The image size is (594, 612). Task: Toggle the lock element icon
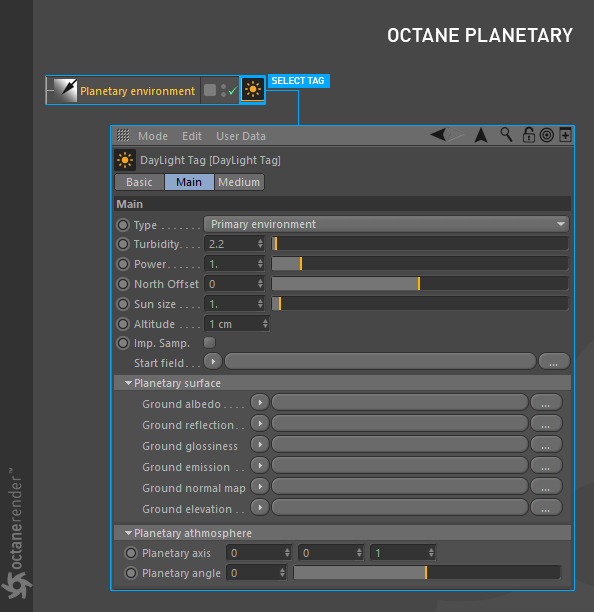point(528,135)
